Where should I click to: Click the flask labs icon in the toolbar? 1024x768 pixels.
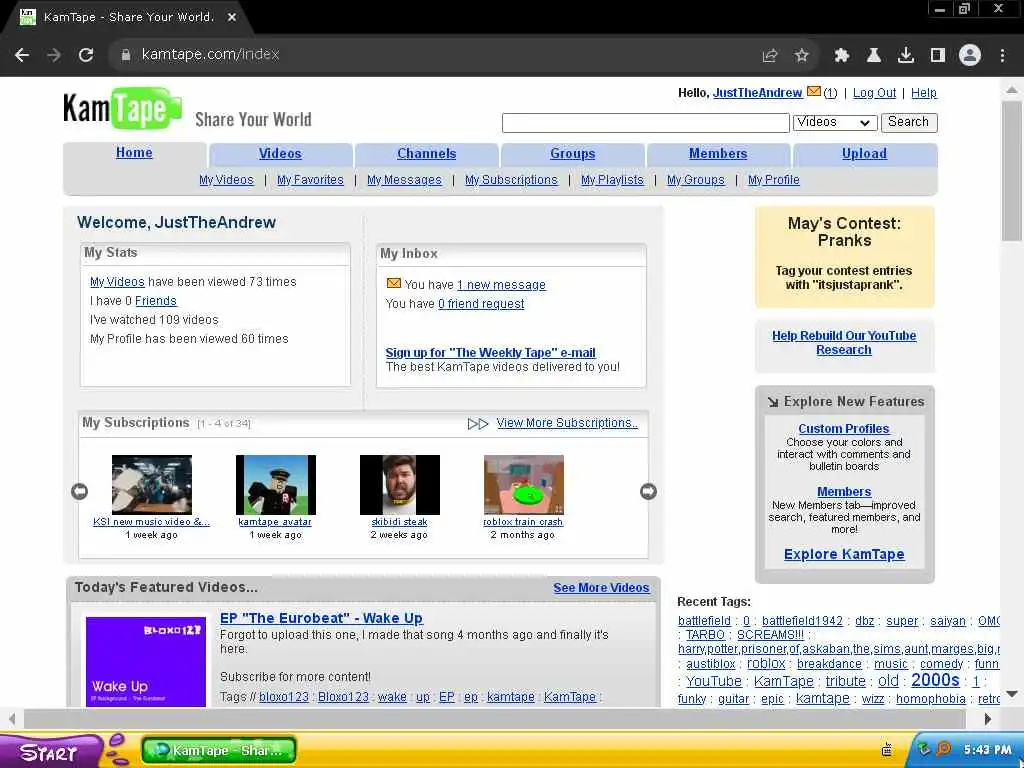click(873, 56)
